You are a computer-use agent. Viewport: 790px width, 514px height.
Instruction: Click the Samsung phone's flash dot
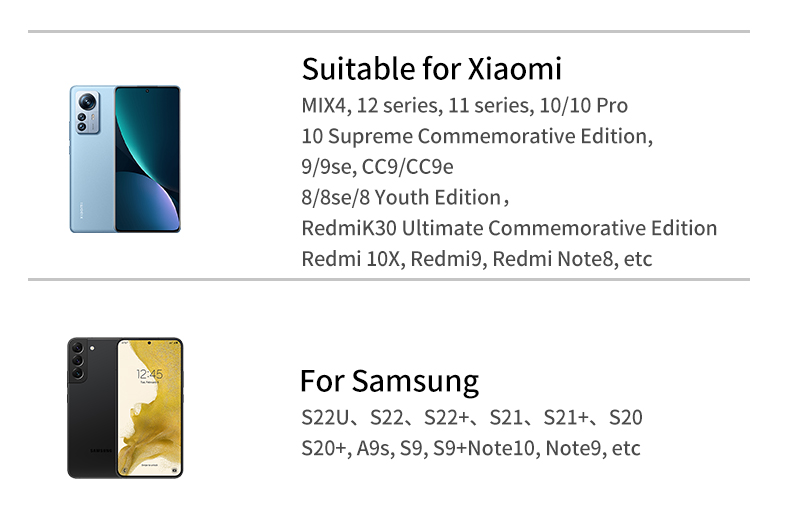coord(92,348)
